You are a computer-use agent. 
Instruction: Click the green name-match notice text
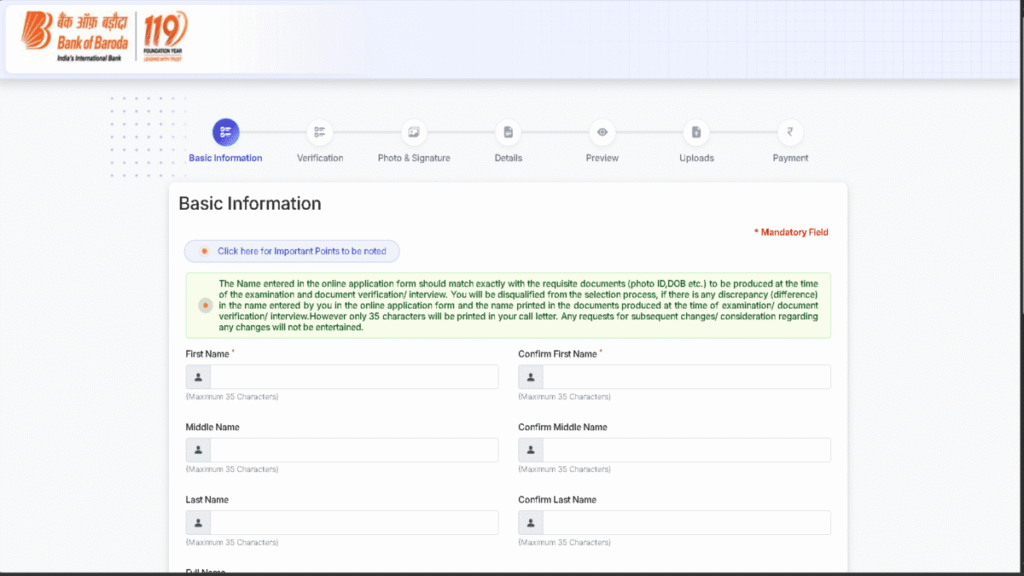pos(518,305)
